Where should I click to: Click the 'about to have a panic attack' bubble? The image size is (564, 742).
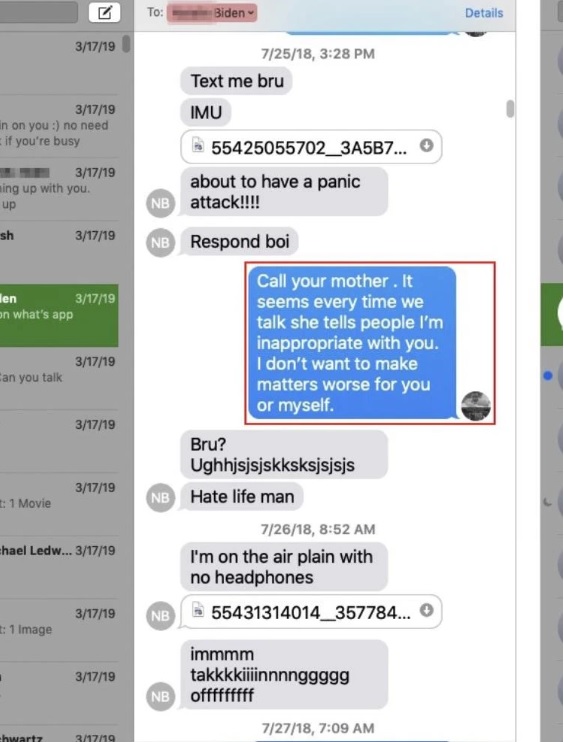pos(284,192)
